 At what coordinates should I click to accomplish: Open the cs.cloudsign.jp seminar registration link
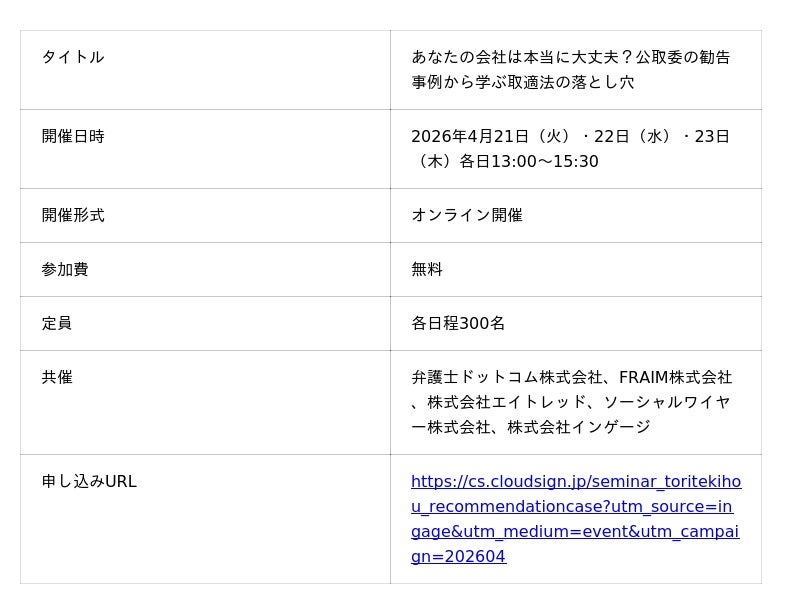[575, 482]
